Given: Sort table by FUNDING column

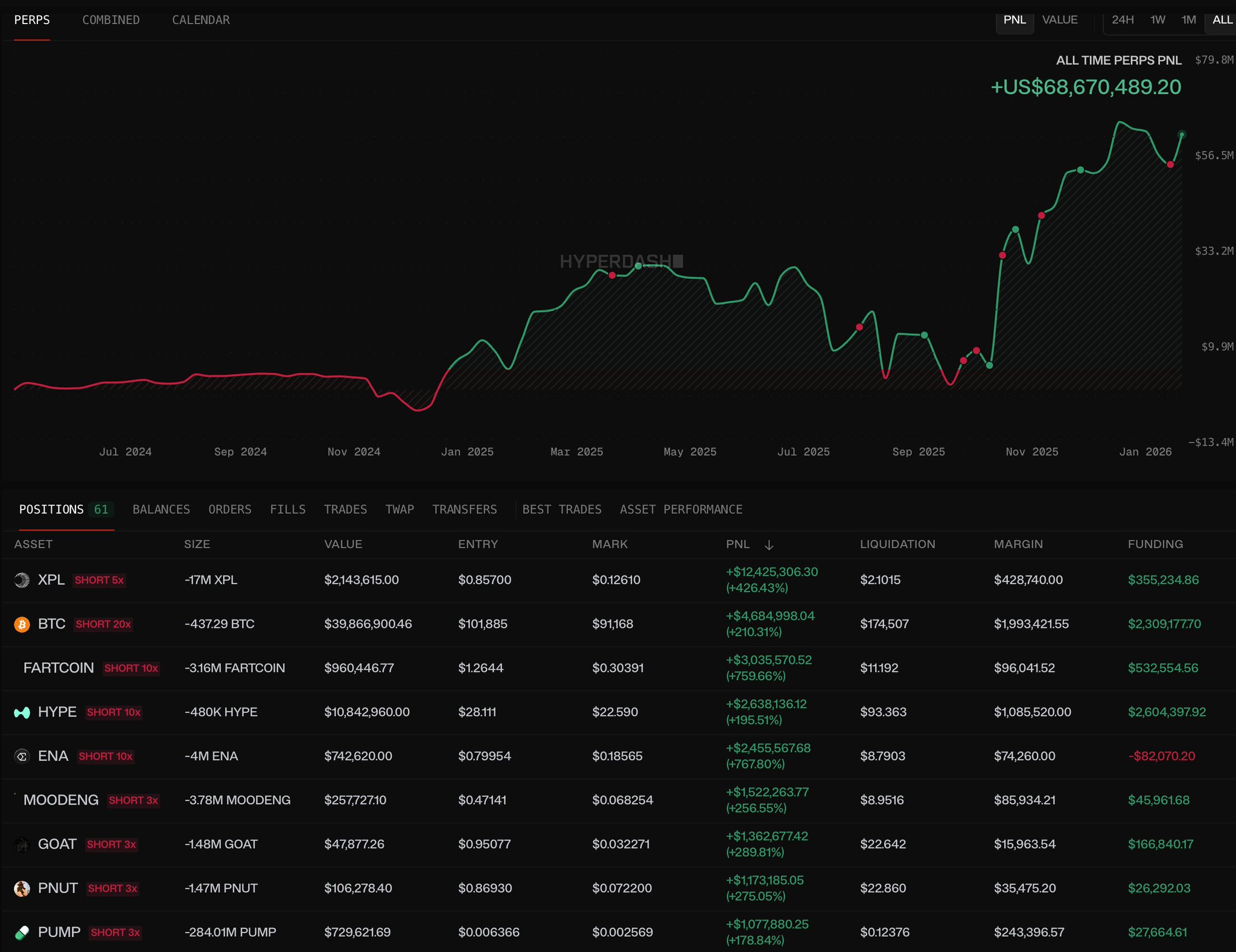Looking at the screenshot, I should click(x=1155, y=545).
